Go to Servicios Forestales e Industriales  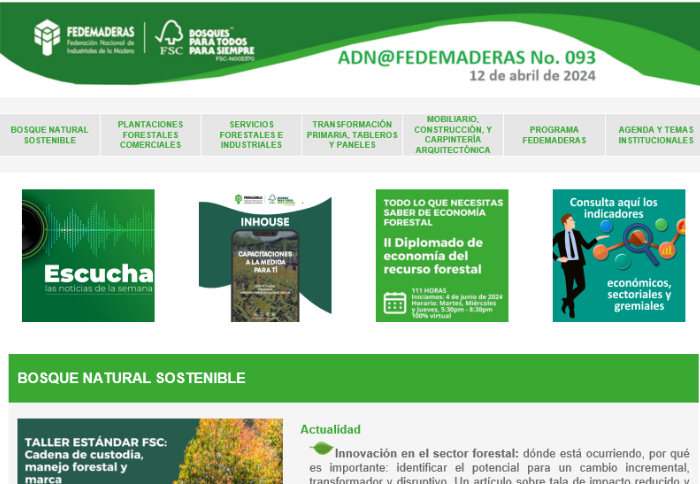tap(251, 135)
